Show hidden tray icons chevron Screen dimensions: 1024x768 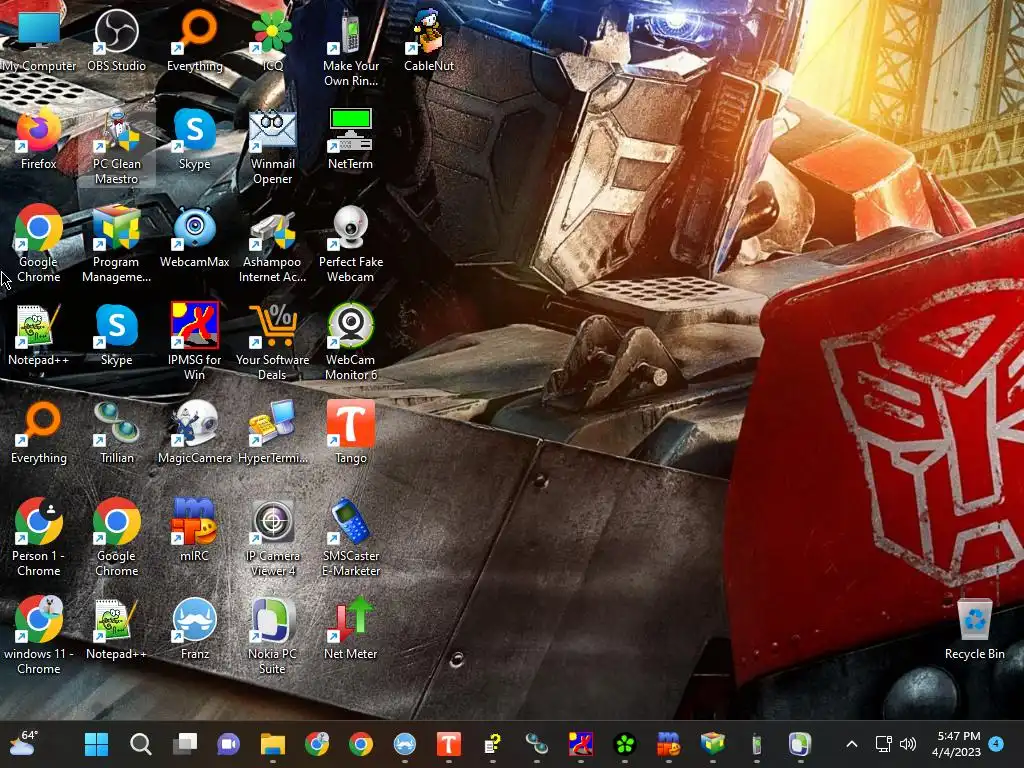coord(852,744)
